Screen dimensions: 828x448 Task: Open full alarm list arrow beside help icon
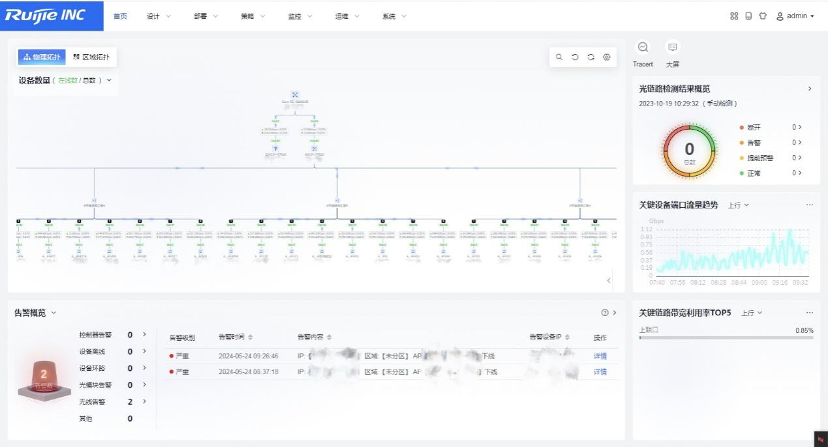coord(615,313)
